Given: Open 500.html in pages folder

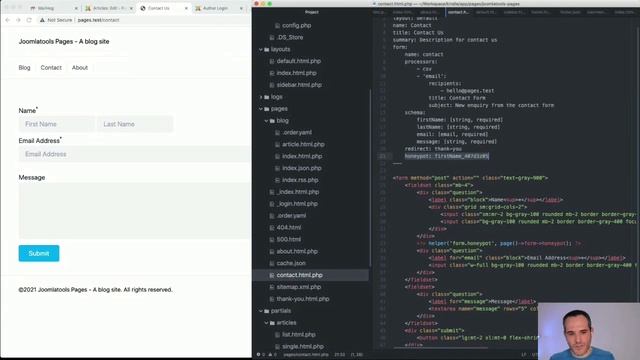Looking at the screenshot, I should pyautogui.click(x=289, y=240).
